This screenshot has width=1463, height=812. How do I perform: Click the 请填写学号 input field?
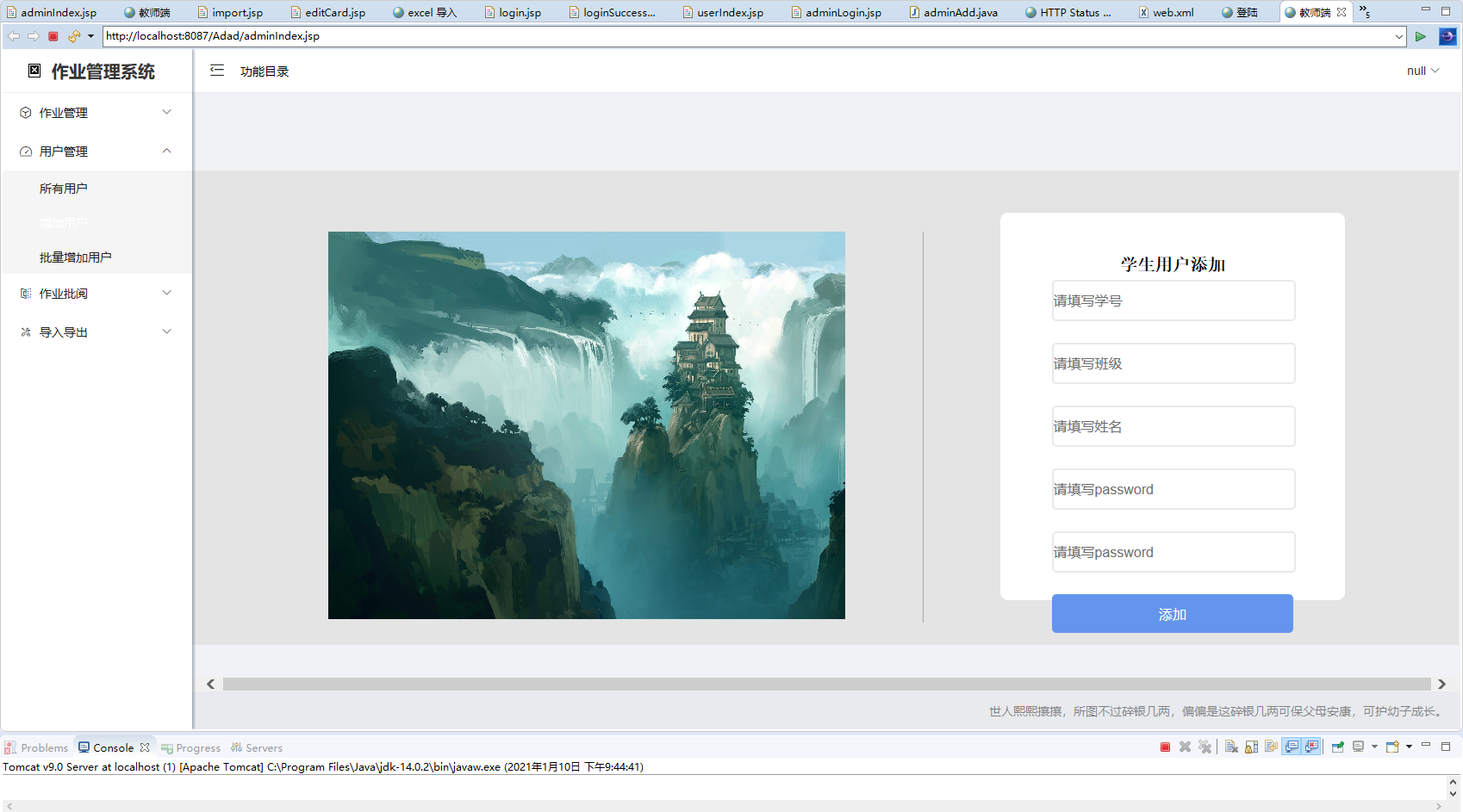click(1174, 301)
